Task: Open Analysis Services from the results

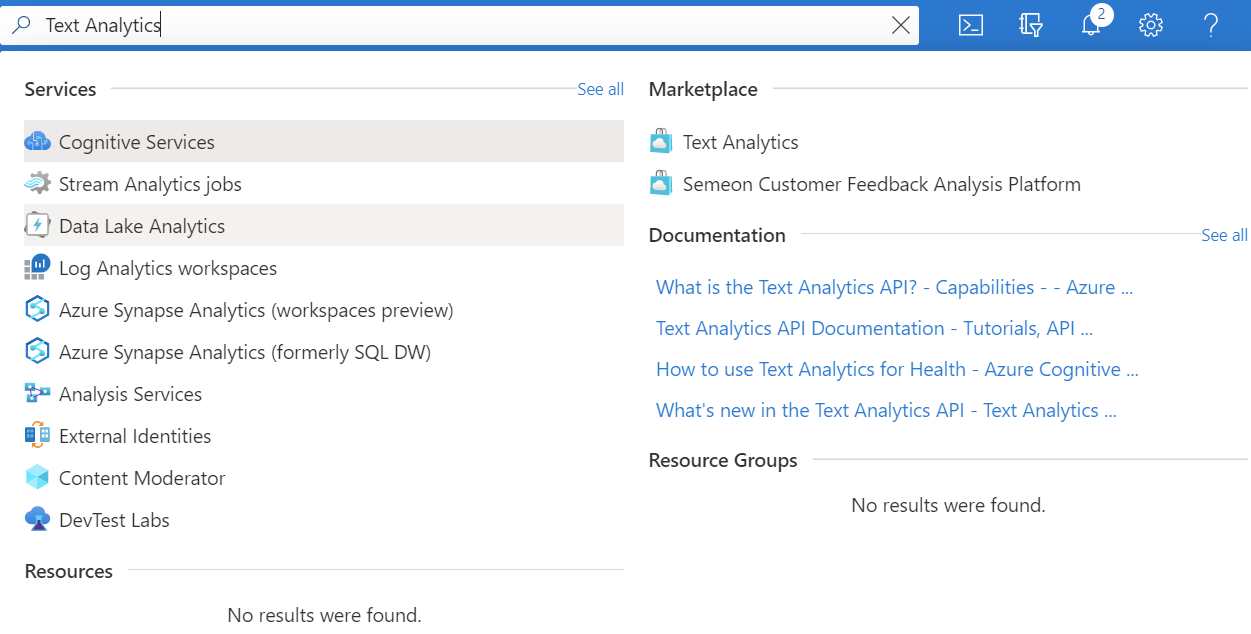Action: [x=130, y=394]
